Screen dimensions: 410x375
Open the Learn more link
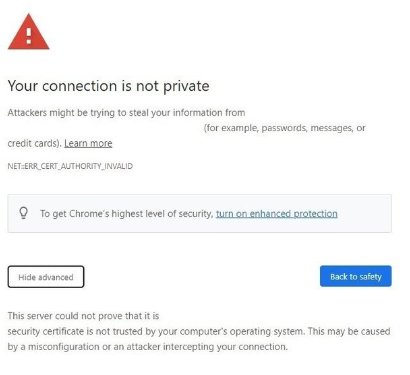[x=88, y=143]
